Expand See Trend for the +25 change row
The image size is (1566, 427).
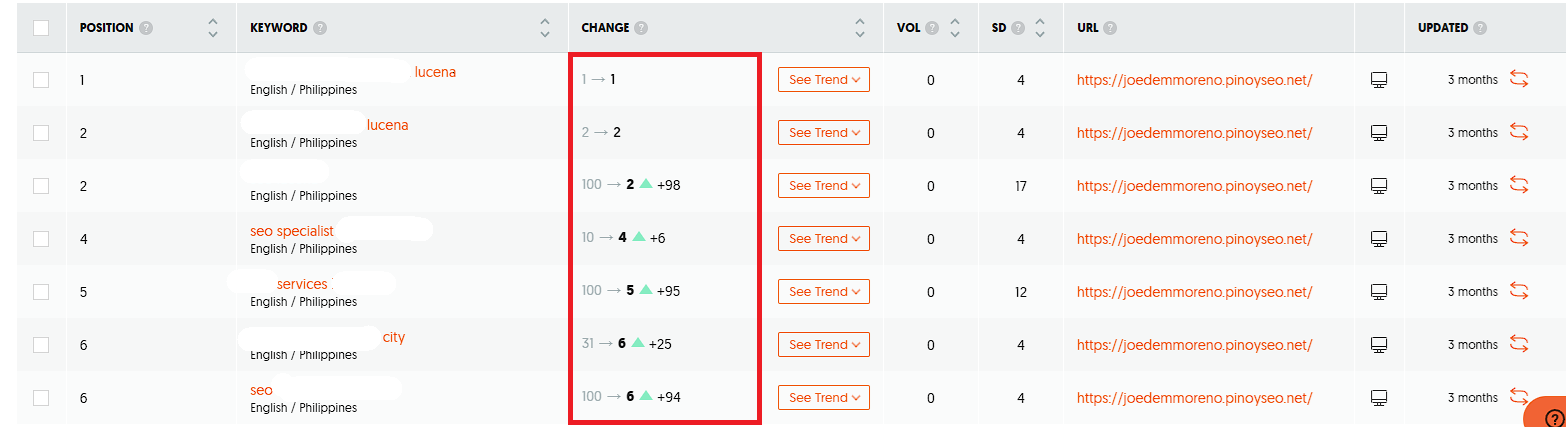coord(824,345)
